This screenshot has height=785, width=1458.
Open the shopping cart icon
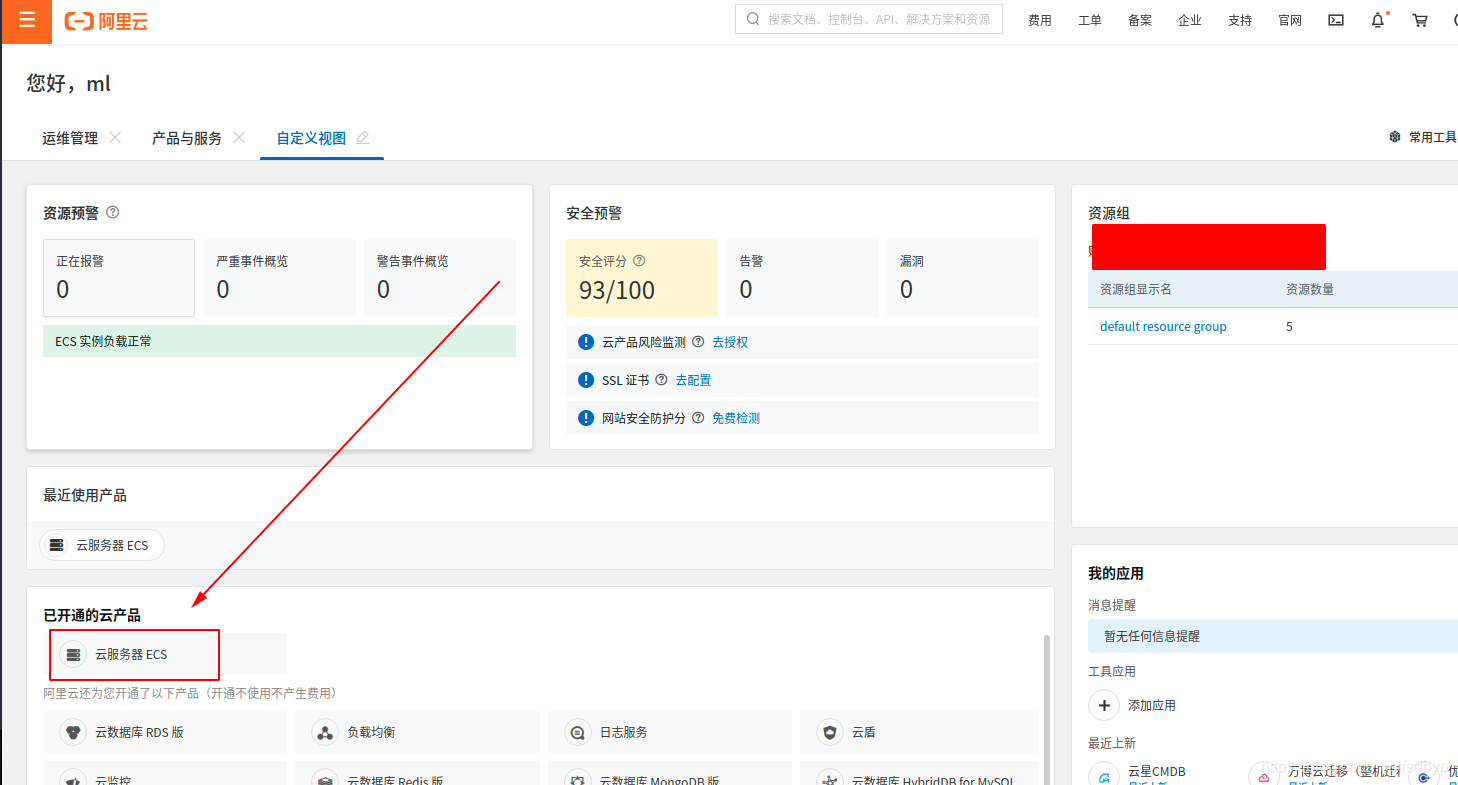(1419, 20)
